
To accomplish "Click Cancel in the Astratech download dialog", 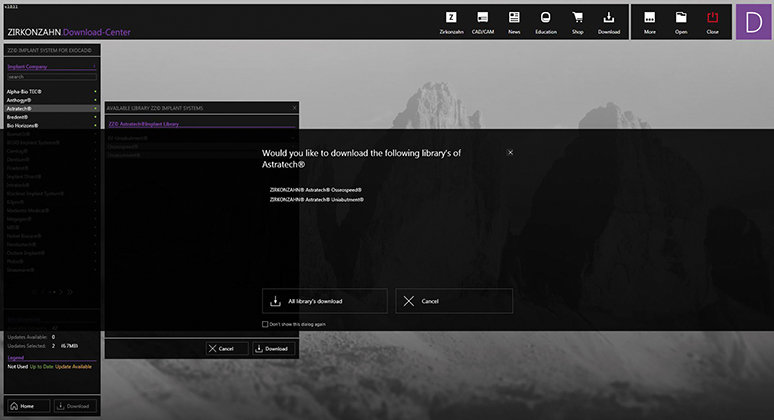I will [454, 300].
